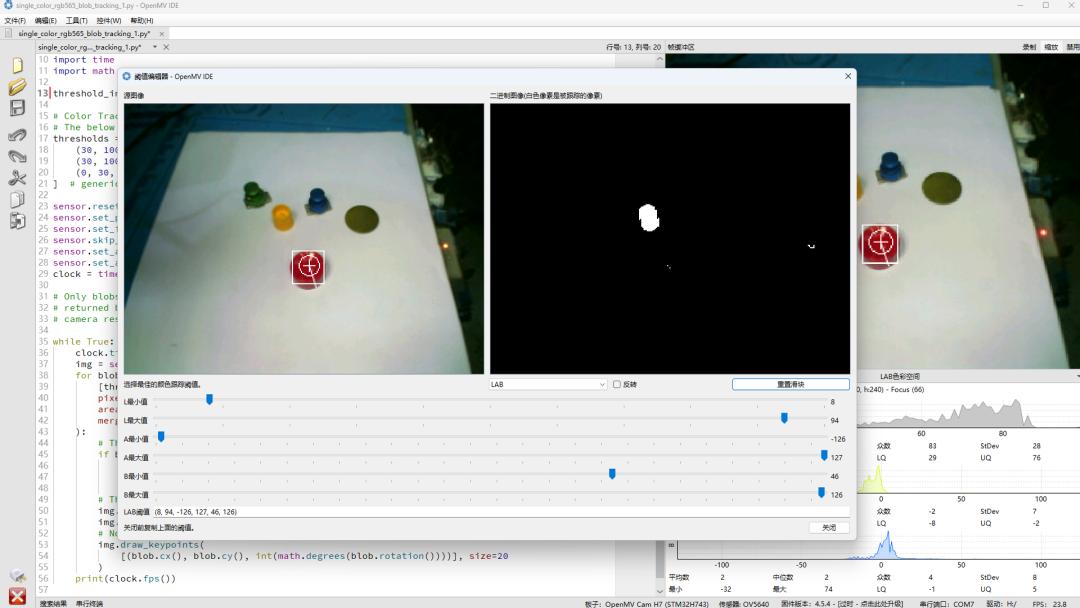The width and height of the screenshot is (1080, 608).
Task: Open the 工具(T) menu
Action: pyautogui.click(x=77, y=20)
